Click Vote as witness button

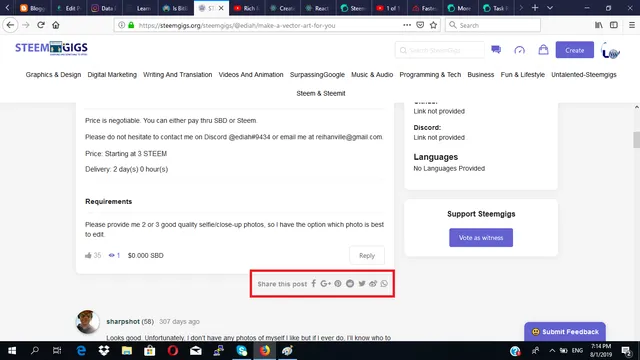[481, 238]
